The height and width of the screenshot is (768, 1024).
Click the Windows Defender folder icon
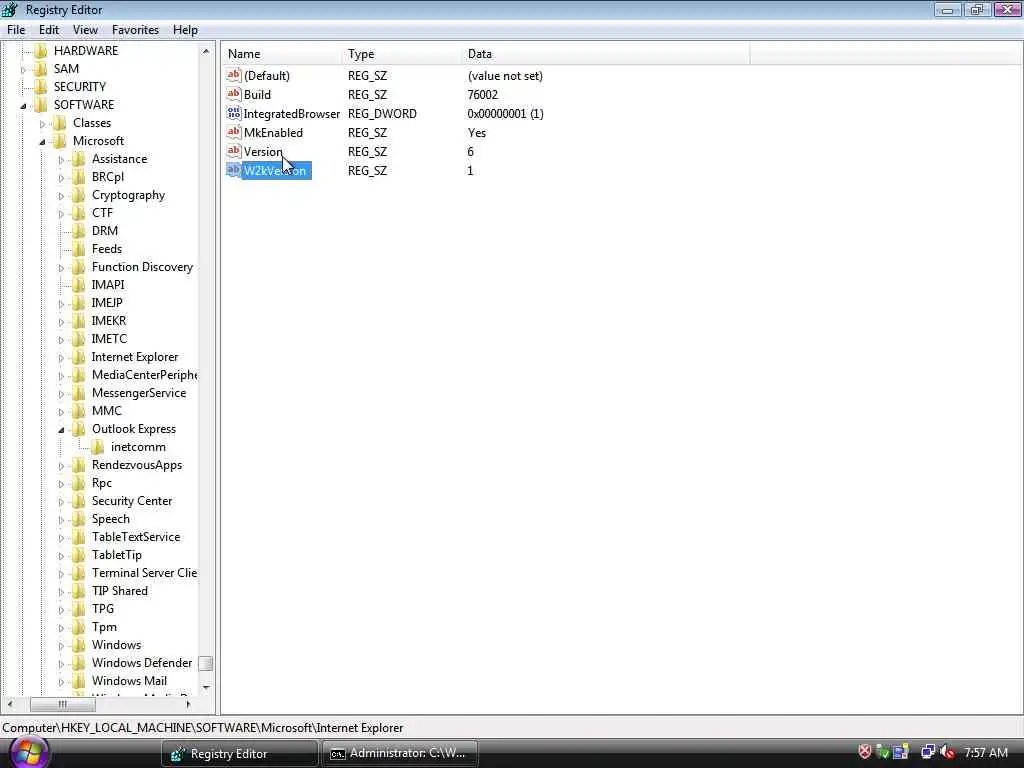pyautogui.click(x=79, y=663)
